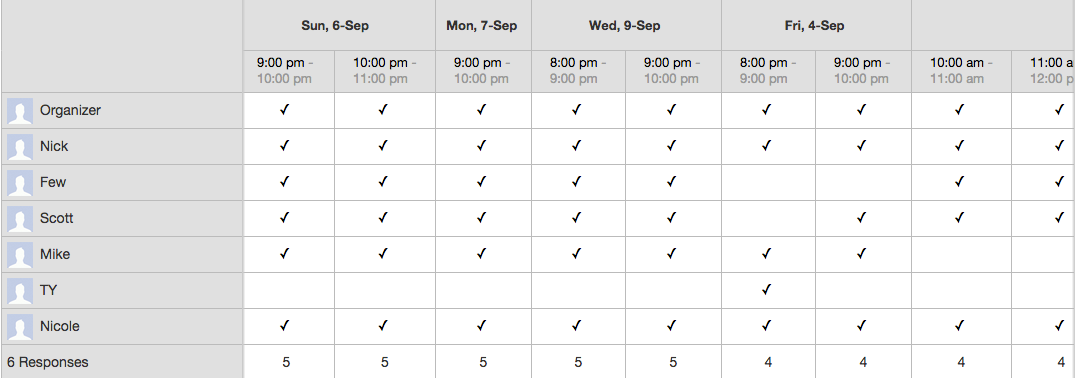Click TY's avatar icon
The height and width of the screenshot is (378, 1075).
[x=20, y=291]
